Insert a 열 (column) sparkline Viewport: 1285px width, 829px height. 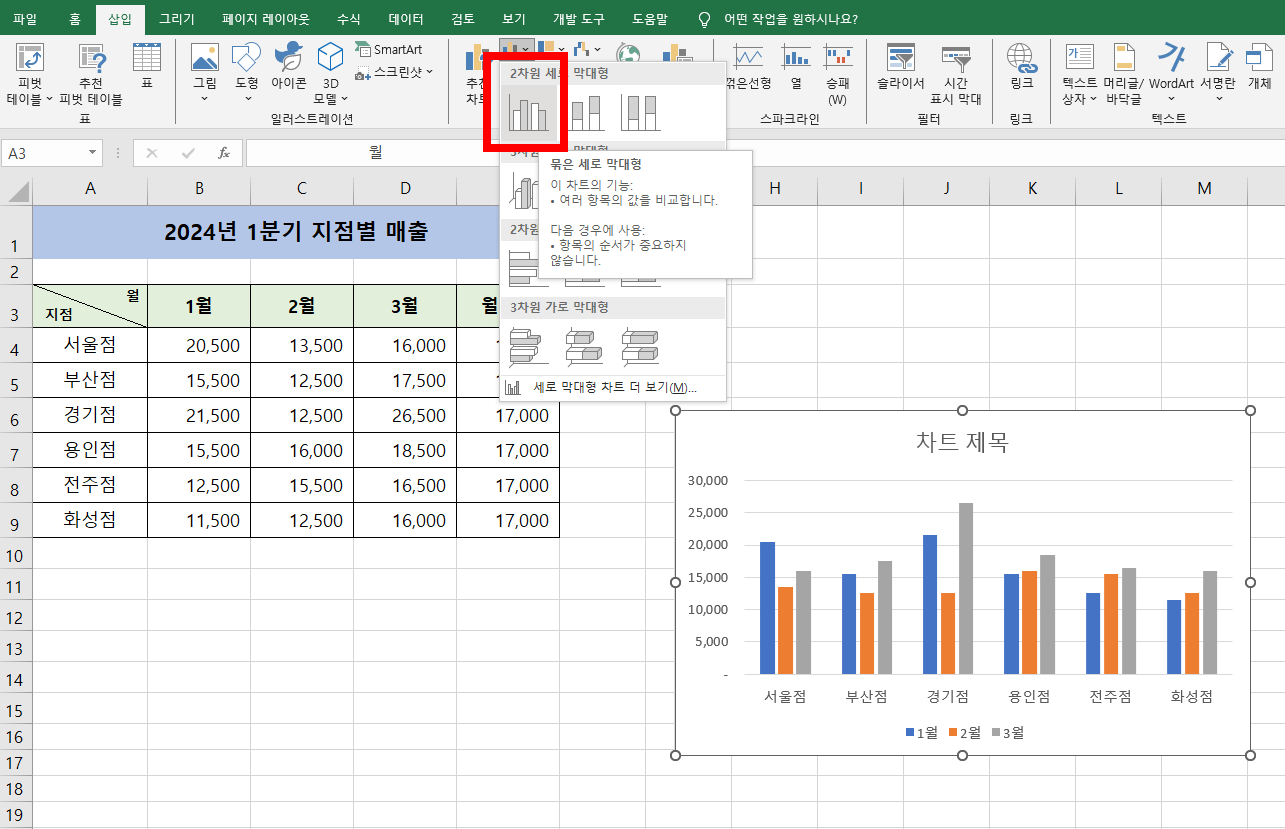(x=796, y=66)
